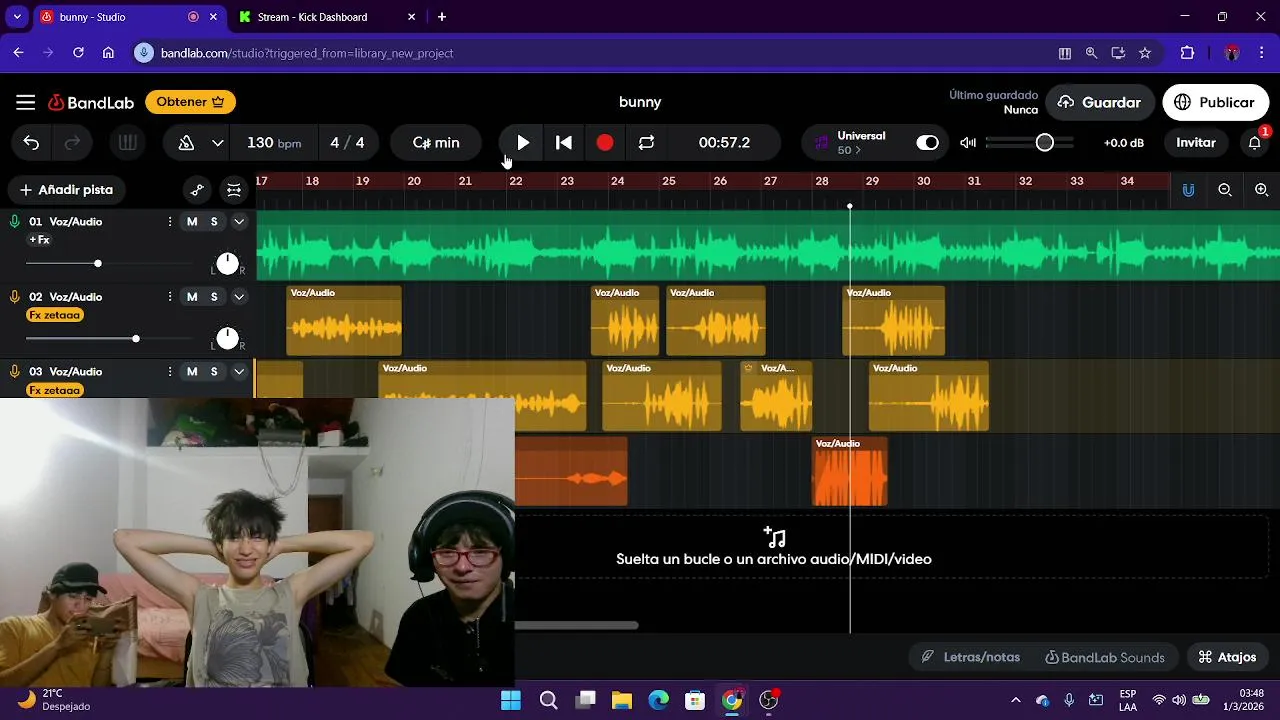Click the BandLab logo
This screenshot has width=1280, height=720.
[x=91, y=102]
